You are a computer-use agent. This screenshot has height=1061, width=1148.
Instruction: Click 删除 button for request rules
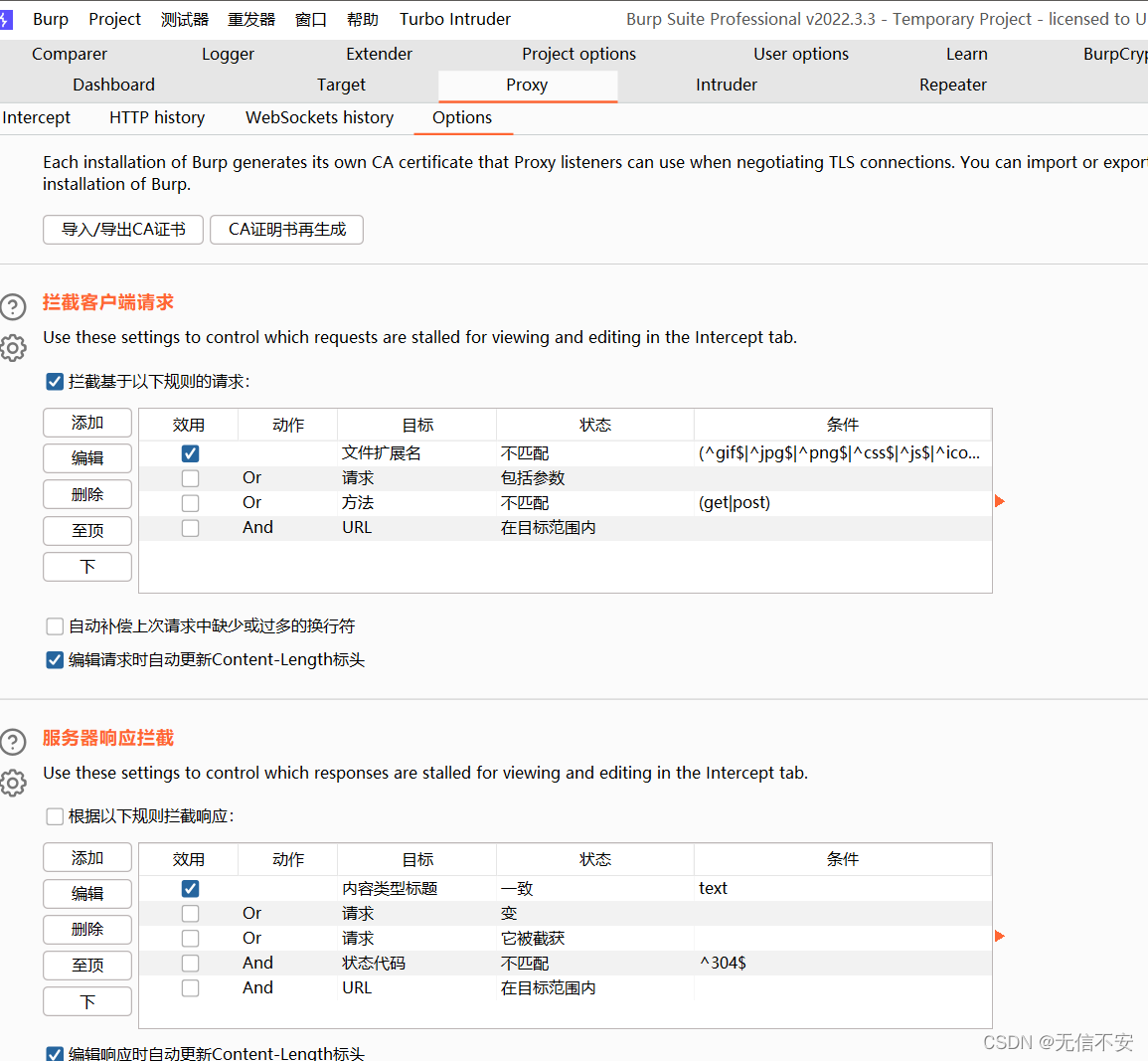pos(87,495)
